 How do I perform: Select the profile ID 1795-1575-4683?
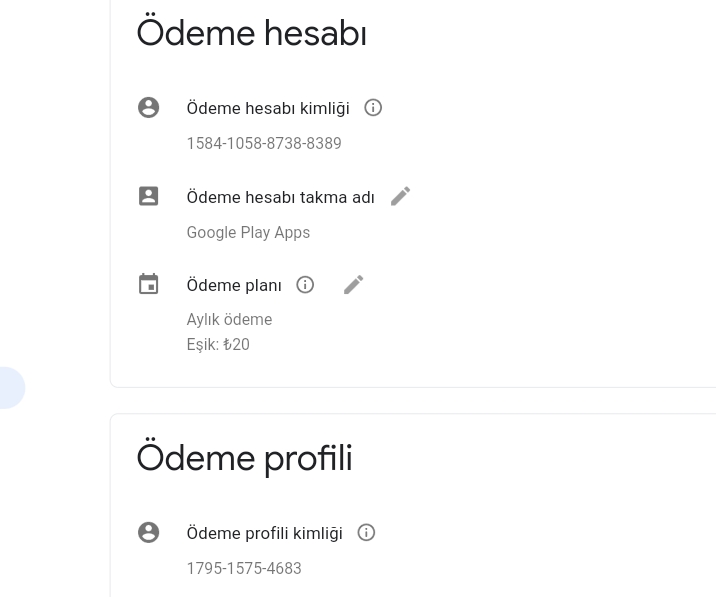pyautogui.click(x=244, y=568)
